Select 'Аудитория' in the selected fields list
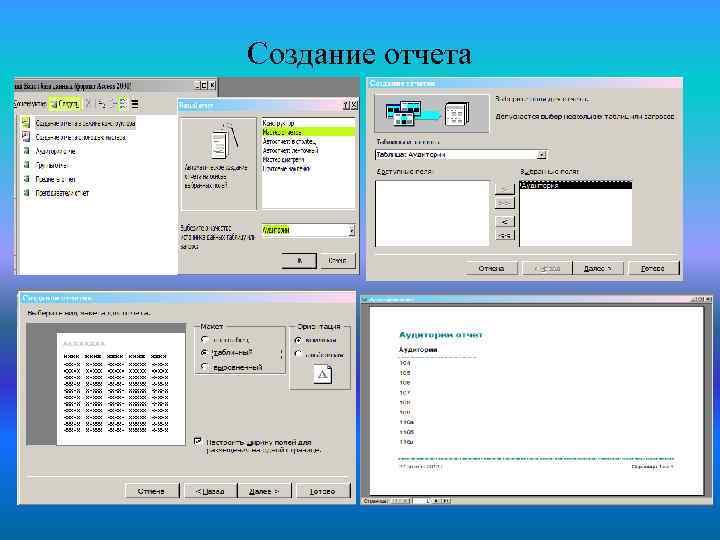 coord(576,186)
